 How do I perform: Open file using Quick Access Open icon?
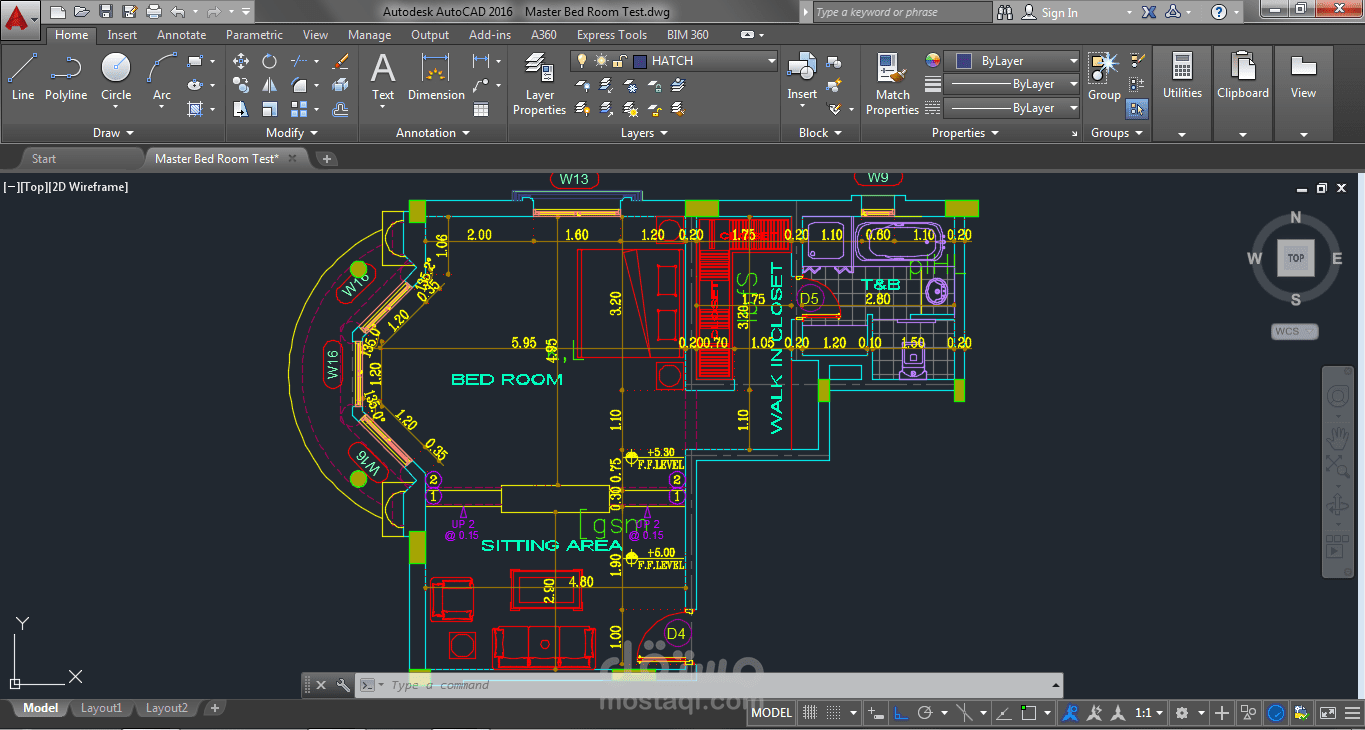81,12
